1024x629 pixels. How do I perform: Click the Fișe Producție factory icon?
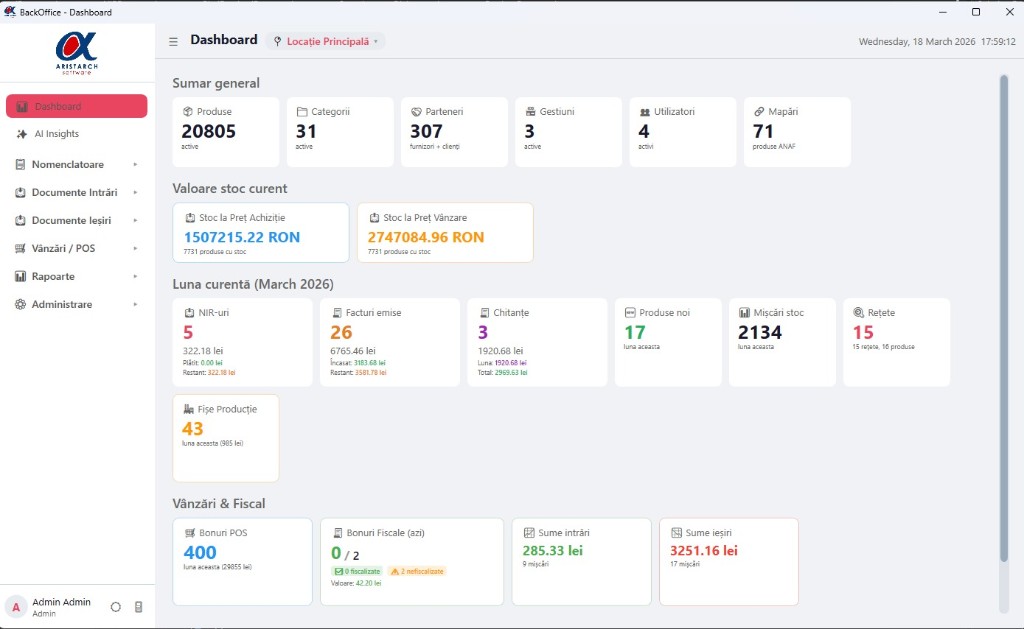click(x=189, y=409)
